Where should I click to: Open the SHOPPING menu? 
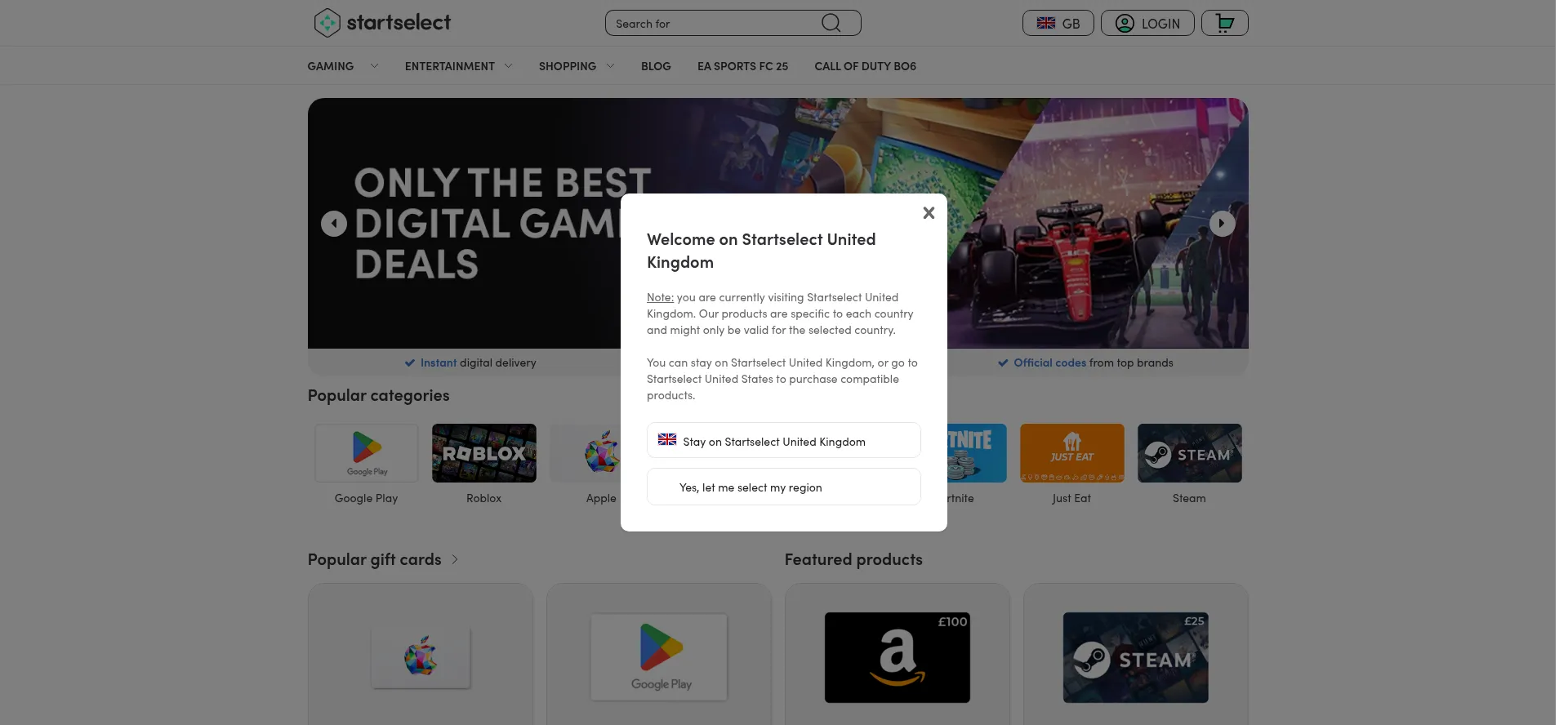click(x=568, y=66)
